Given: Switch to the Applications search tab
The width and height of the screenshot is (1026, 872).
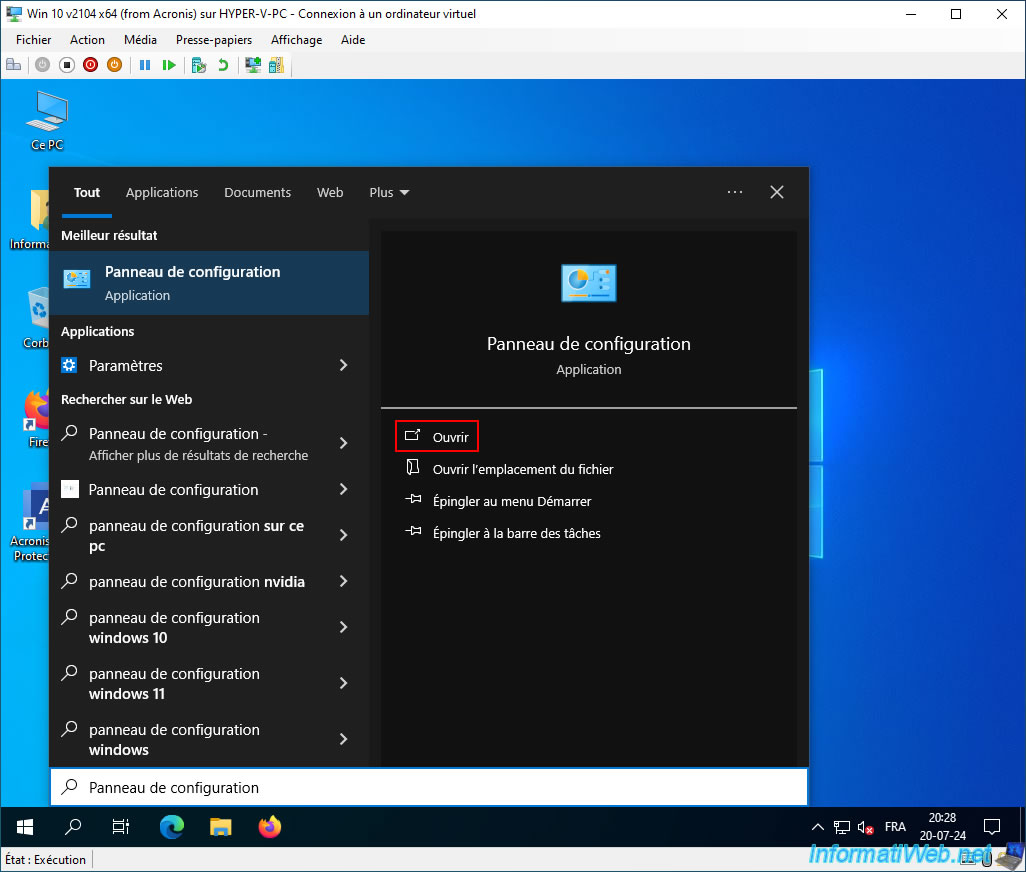Looking at the screenshot, I should click(162, 192).
